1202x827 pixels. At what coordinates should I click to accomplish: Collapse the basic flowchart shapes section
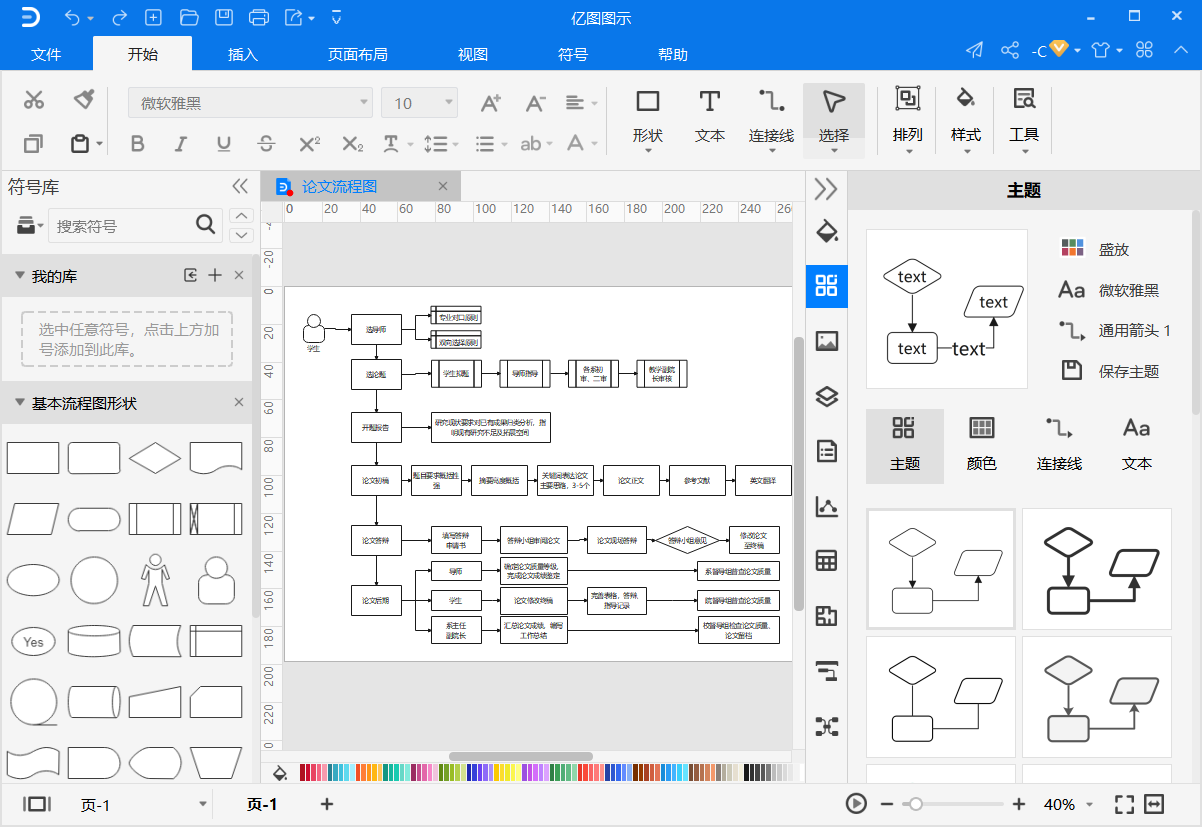coord(19,403)
